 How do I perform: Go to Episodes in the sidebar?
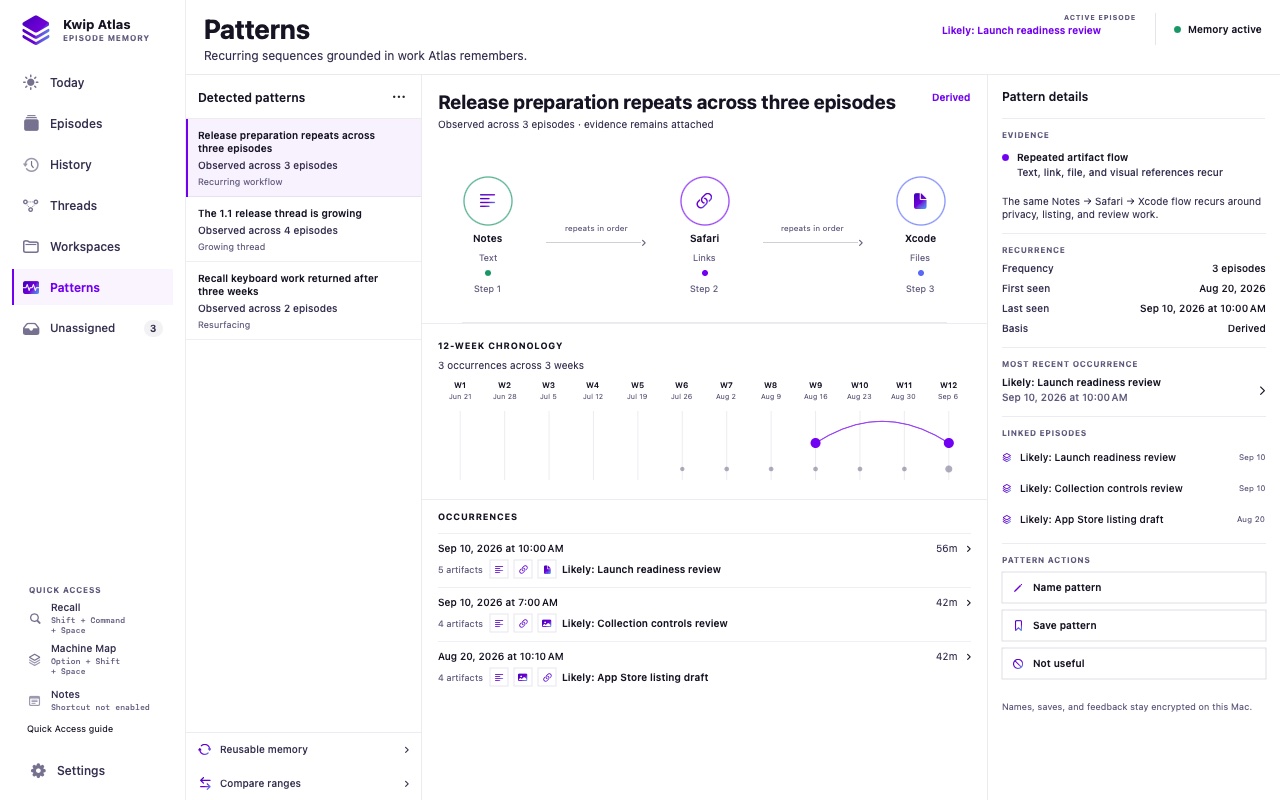point(92,124)
